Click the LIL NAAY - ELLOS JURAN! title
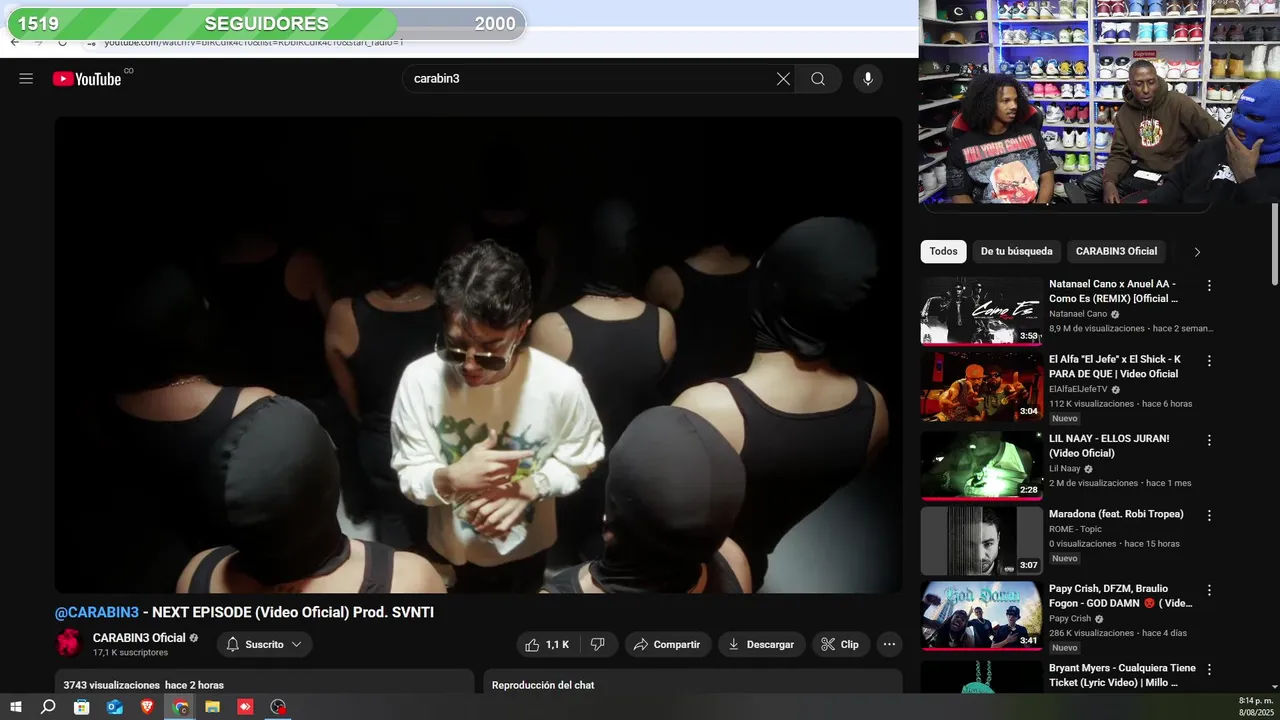This screenshot has height=720, width=1280. pyautogui.click(x=1109, y=446)
